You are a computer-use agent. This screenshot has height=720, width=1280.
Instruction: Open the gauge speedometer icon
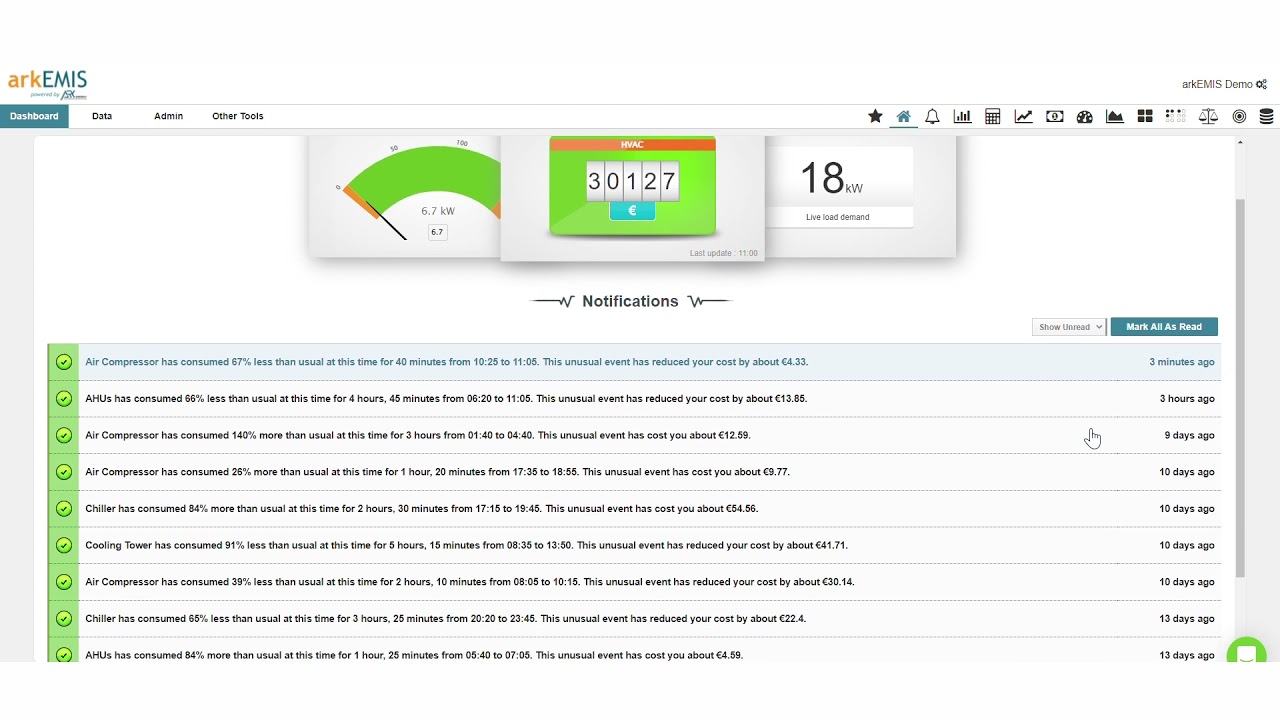click(1084, 116)
